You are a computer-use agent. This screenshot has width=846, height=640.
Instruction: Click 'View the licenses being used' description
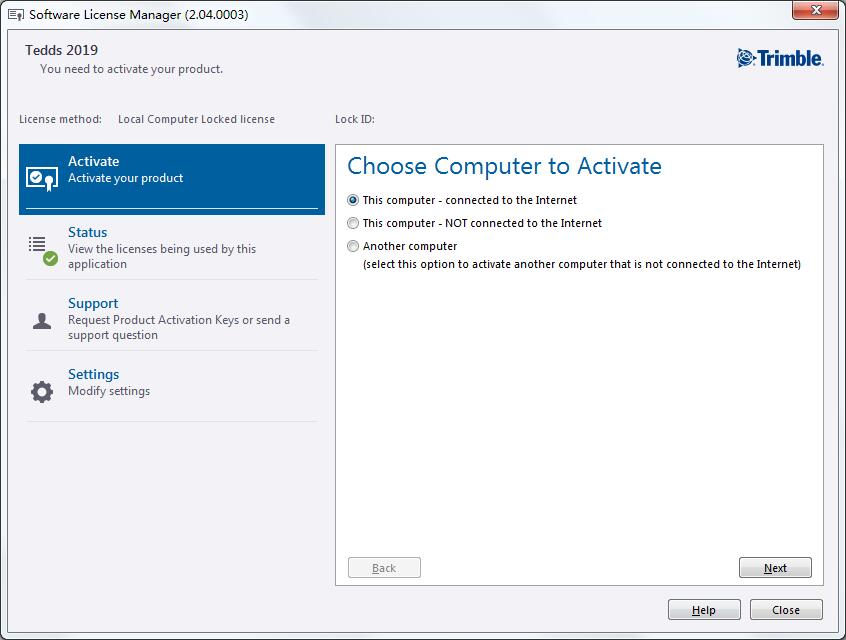[x=162, y=256]
